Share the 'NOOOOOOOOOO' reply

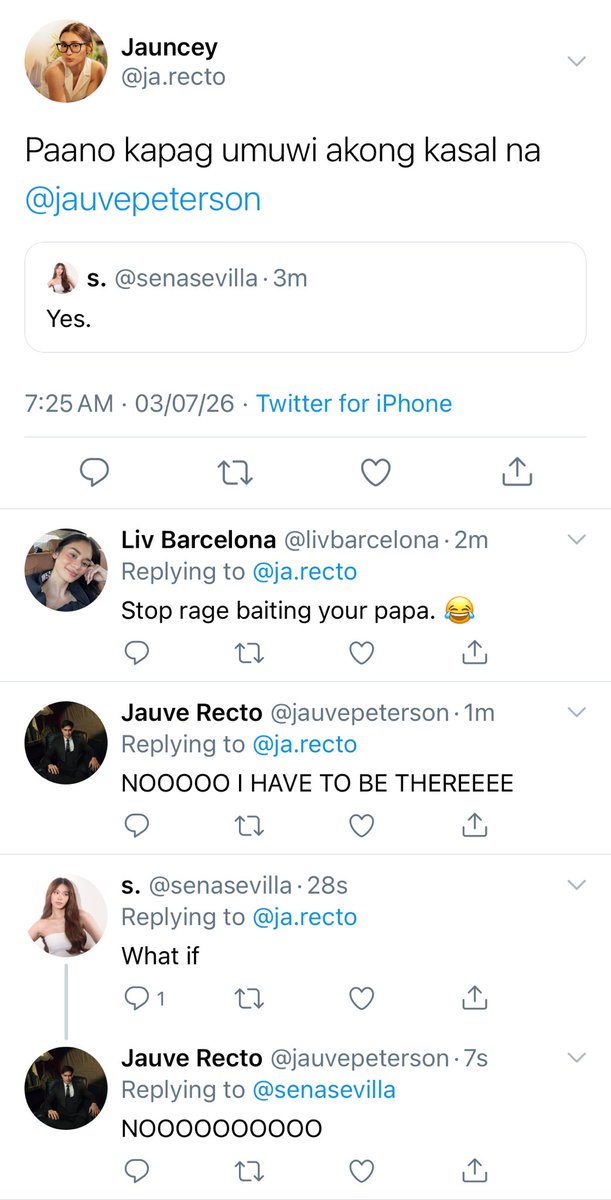[475, 1170]
